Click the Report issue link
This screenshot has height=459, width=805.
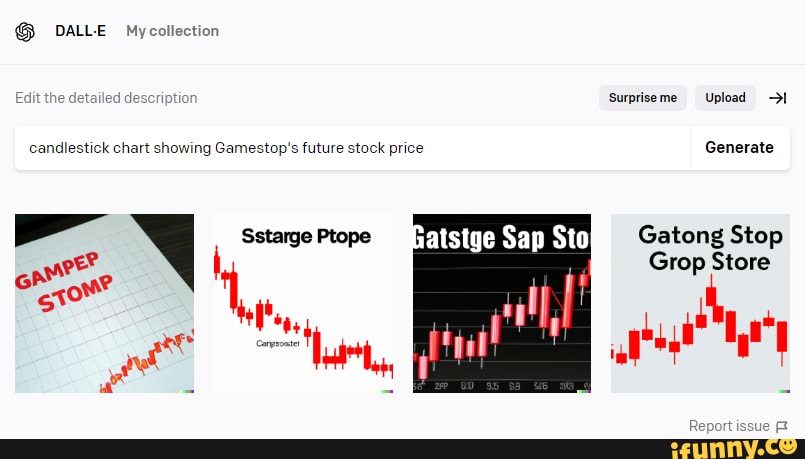[729, 426]
